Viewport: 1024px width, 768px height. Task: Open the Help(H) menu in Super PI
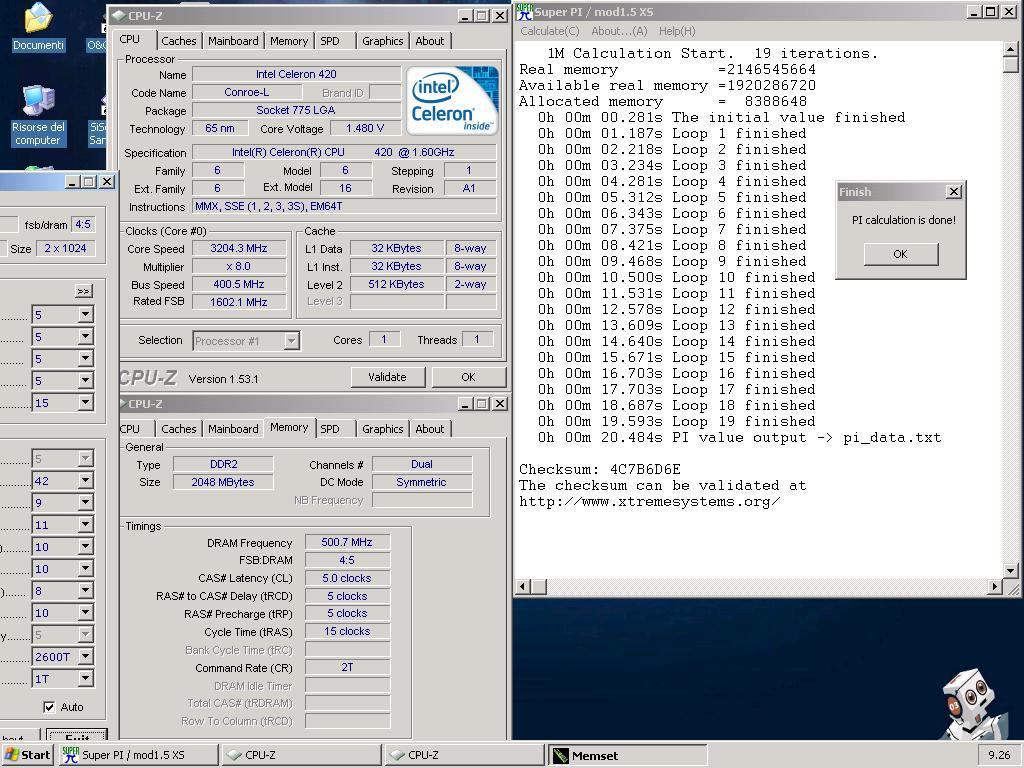[677, 31]
